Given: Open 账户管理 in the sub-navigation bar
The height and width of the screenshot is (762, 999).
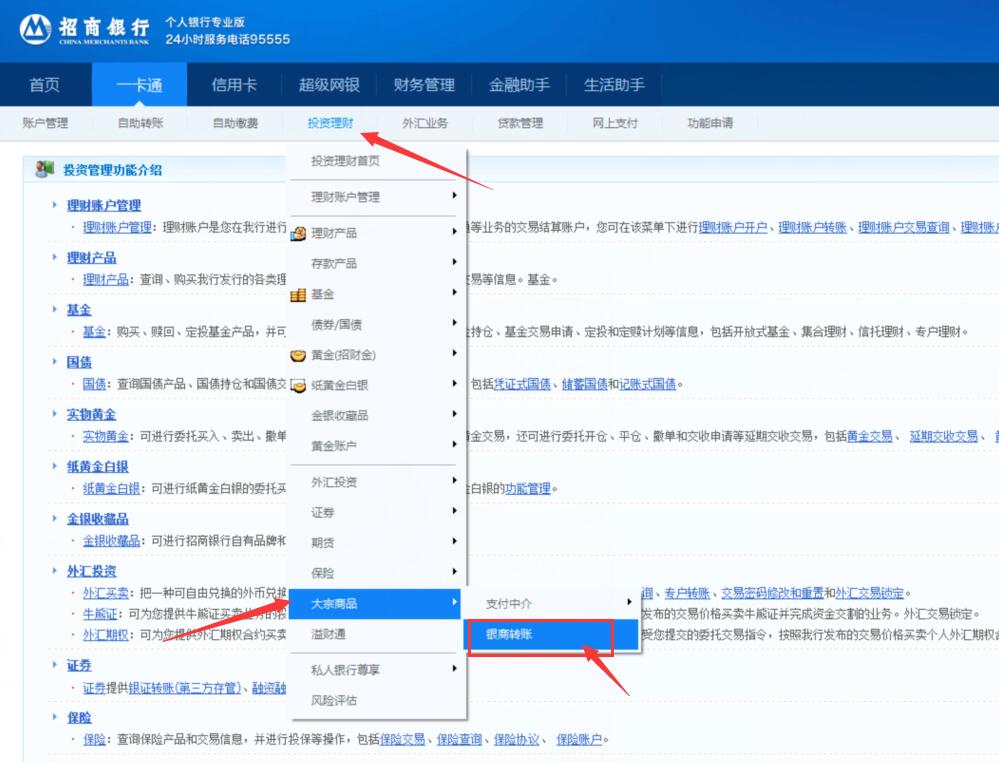Looking at the screenshot, I should click(45, 123).
